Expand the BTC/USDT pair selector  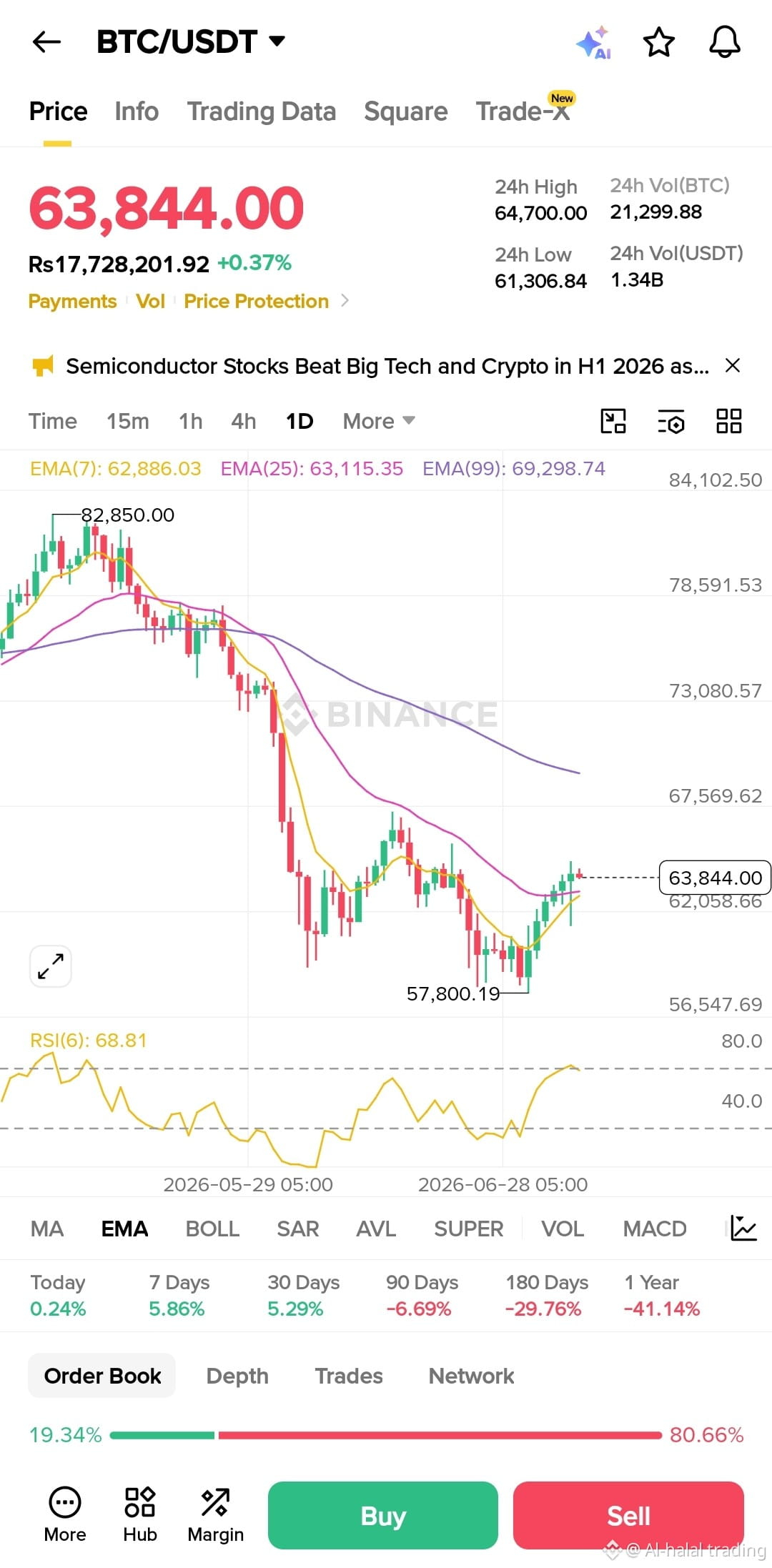click(x=277, y=41)
